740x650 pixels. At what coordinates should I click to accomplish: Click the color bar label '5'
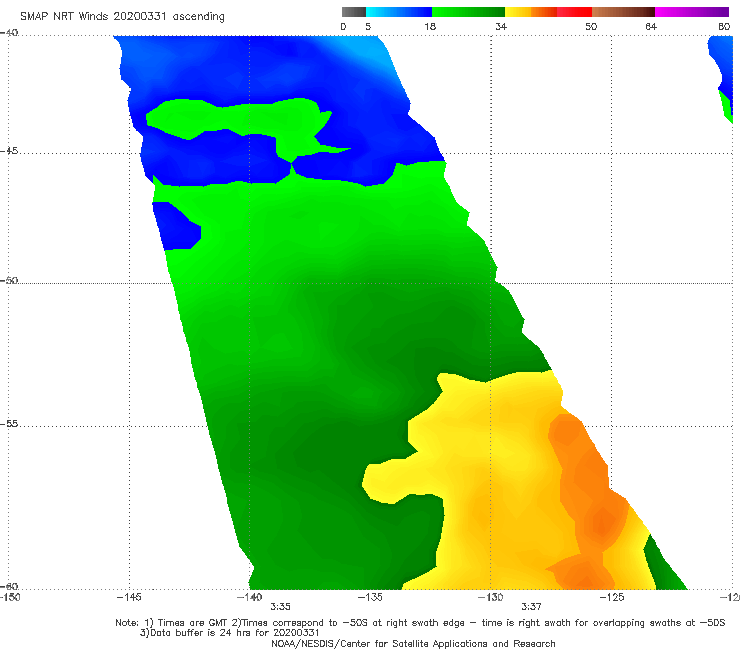(368, 26)
